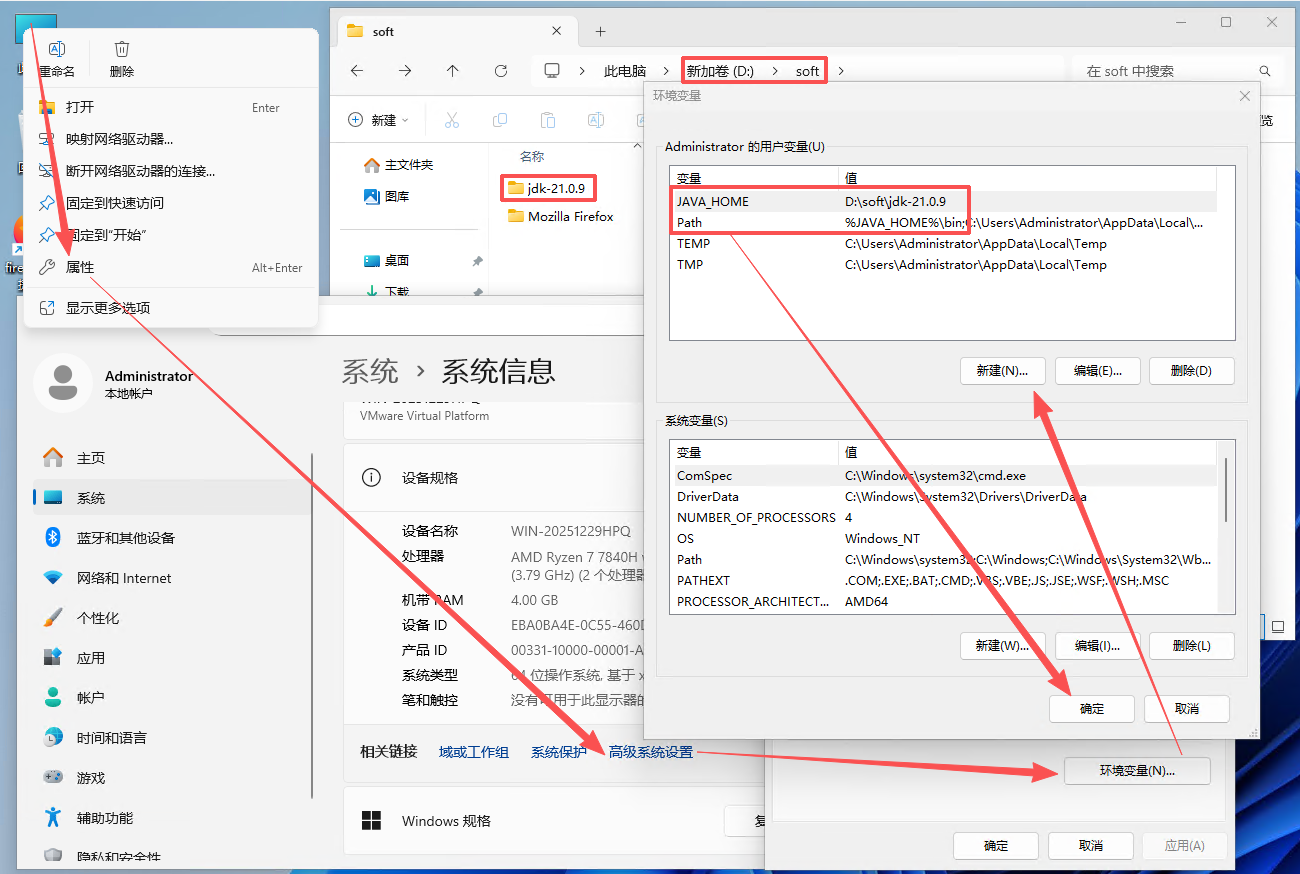1300x874 pixels.
Task: Click the Rename icon in context menu
Action: [57, 50]
